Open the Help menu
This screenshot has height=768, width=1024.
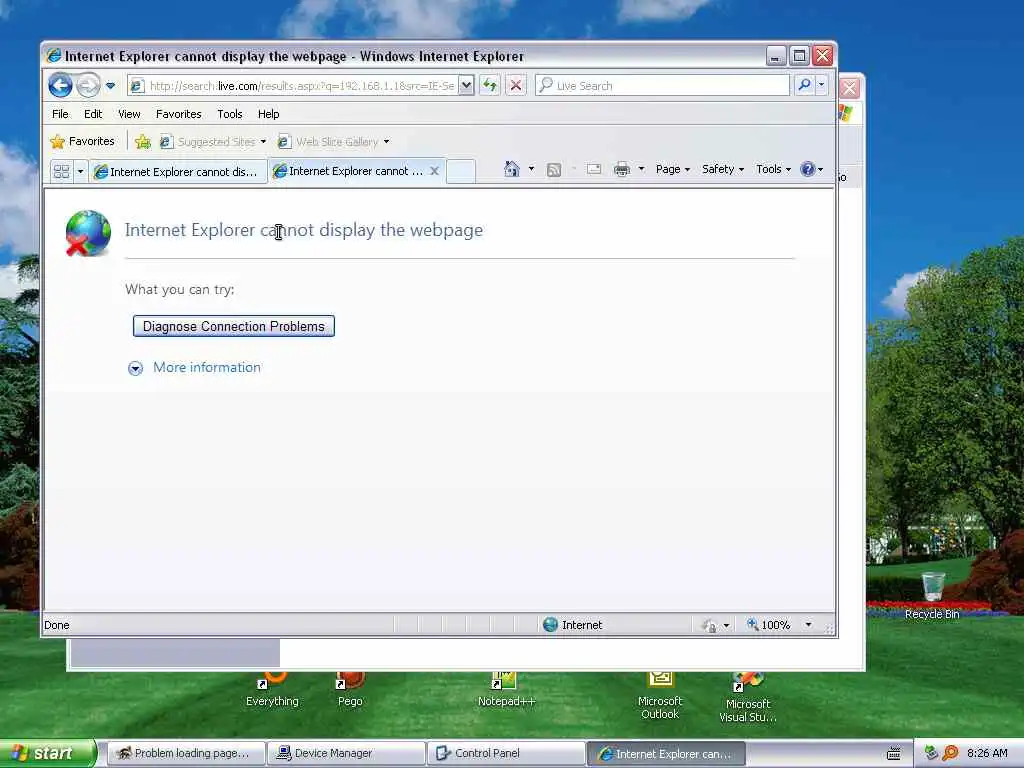pos(268,114)
